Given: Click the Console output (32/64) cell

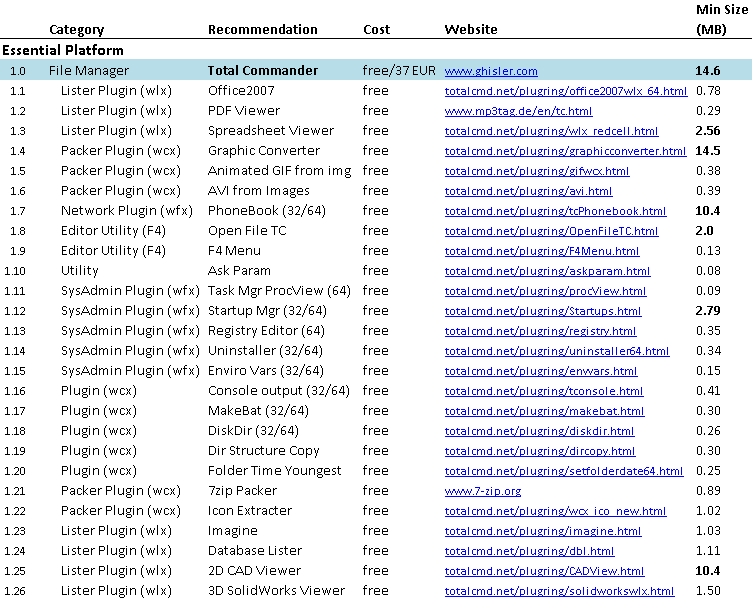Looking at the screenshot, I should [279, 391].
